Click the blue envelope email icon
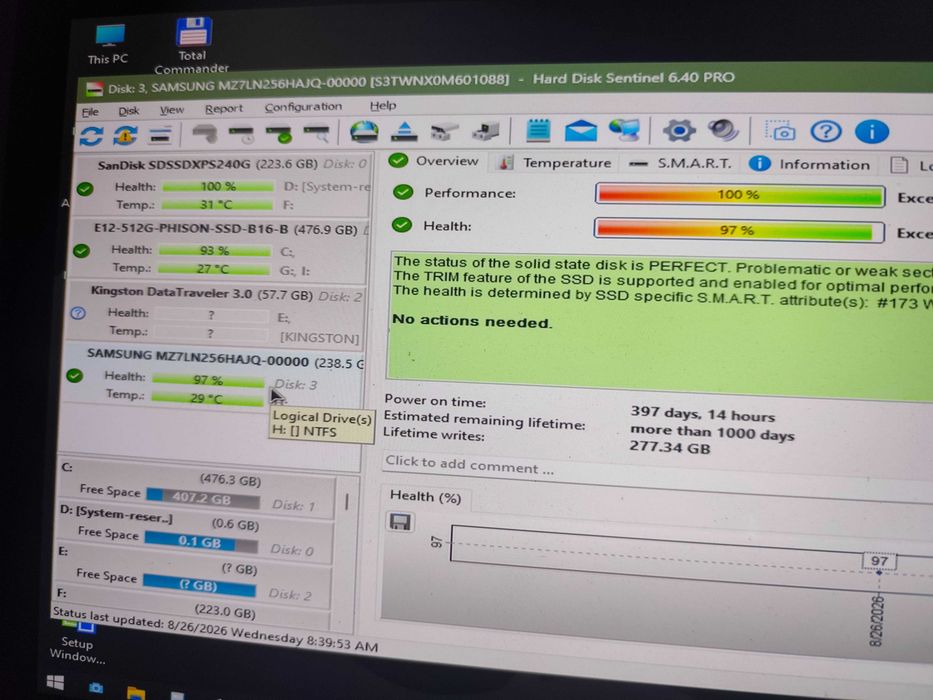This screenshot has width=933, height=700. 581,130
